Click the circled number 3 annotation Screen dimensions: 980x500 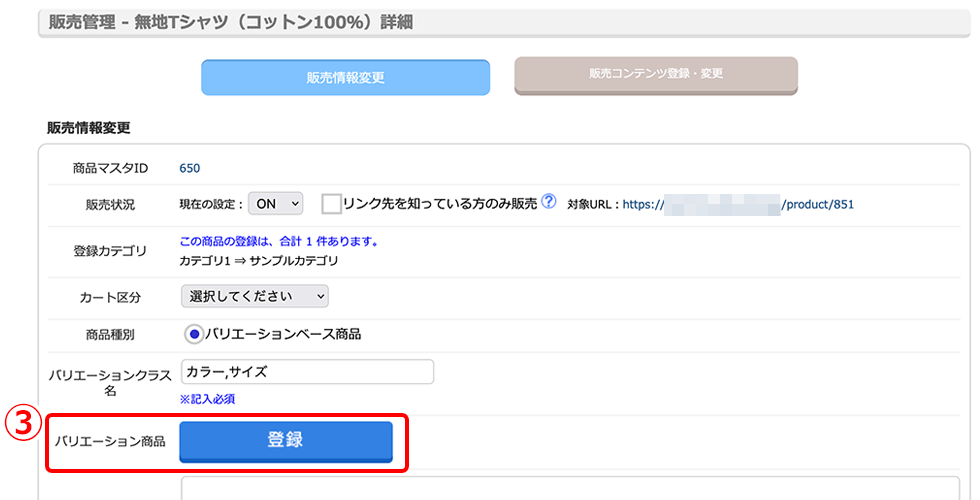23,424
